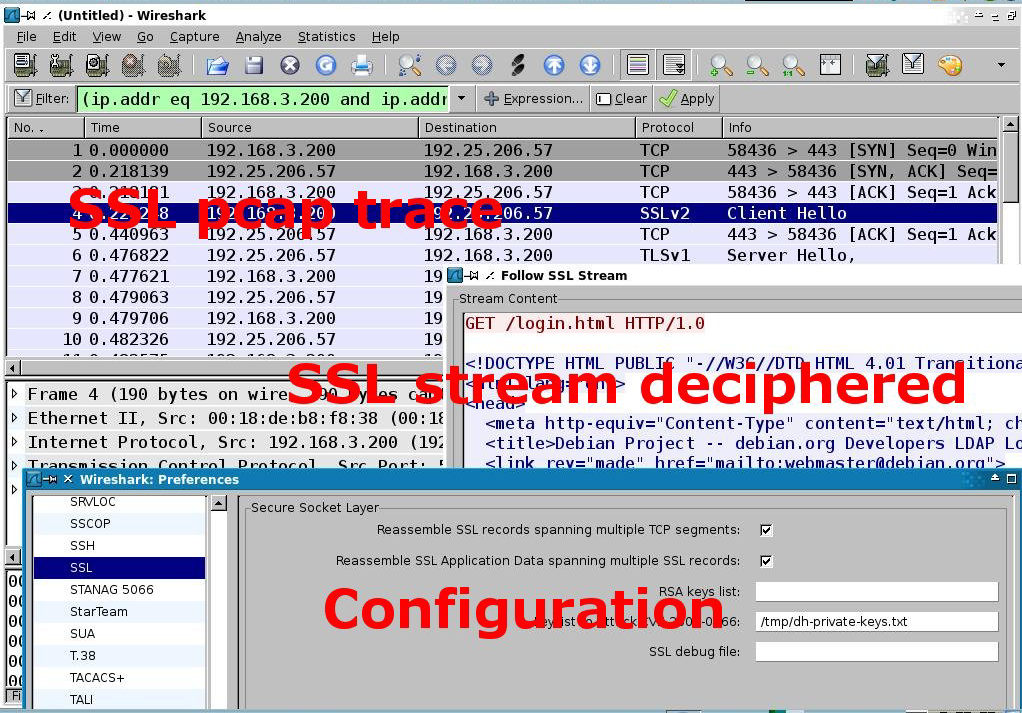
Task: Click the /tmp/dh-private-keys.txt field
Action: click(x=877, y=621)
